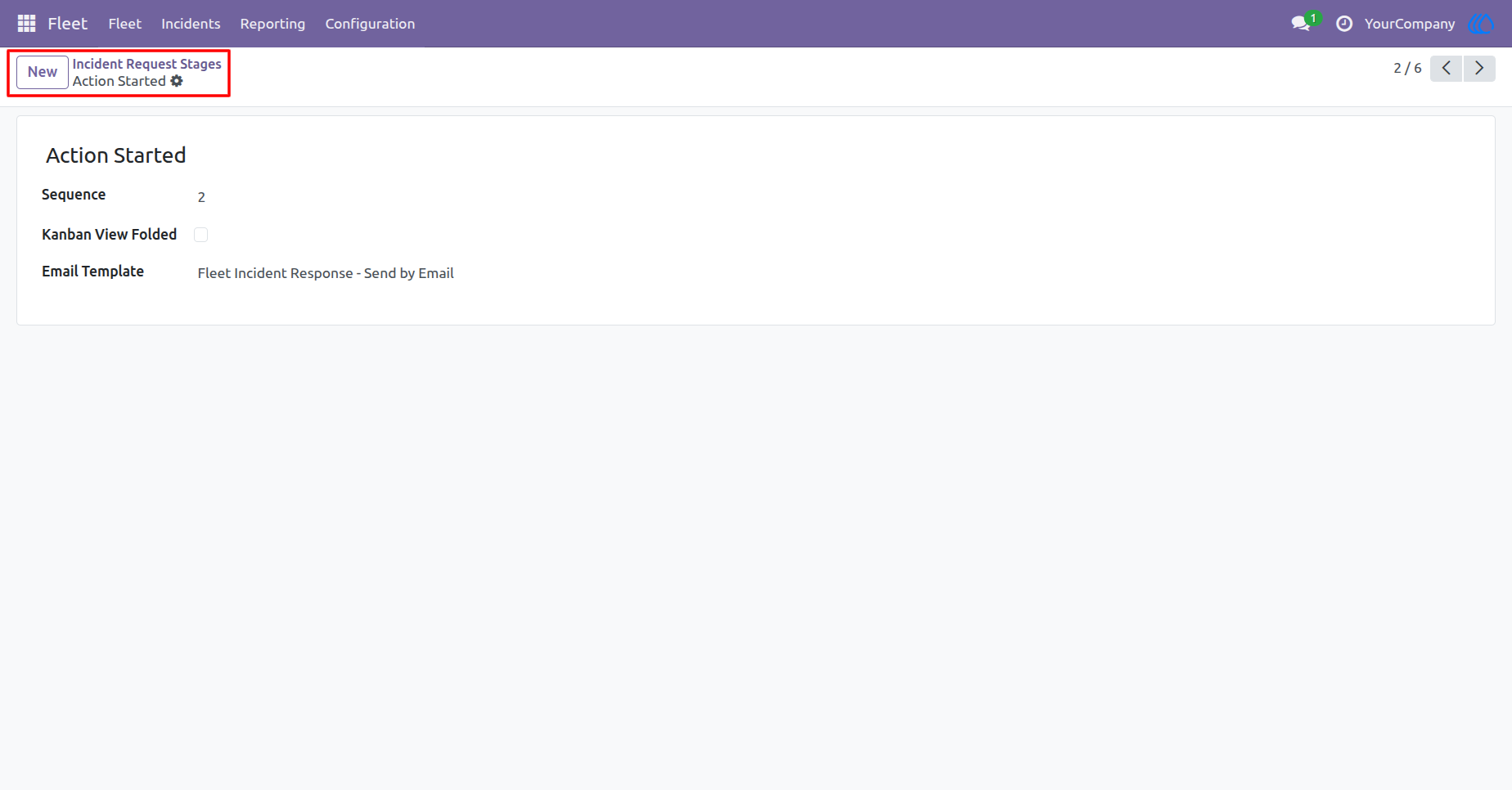Open the conversations chat icon
The height and width of the screenshot is (790, 1512).
[x=1301, y=24]
